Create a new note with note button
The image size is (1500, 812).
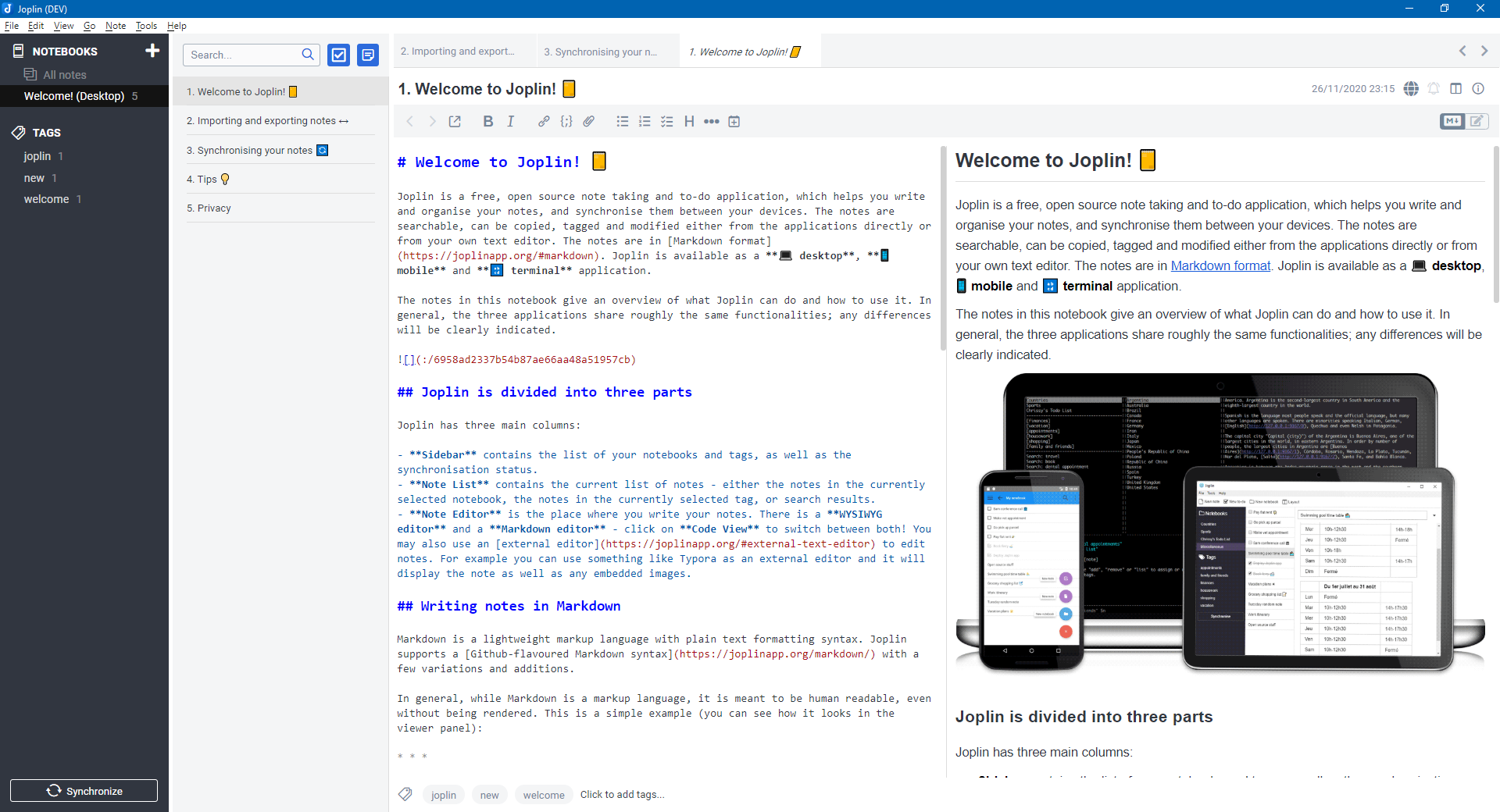click(x=368, y=55)
